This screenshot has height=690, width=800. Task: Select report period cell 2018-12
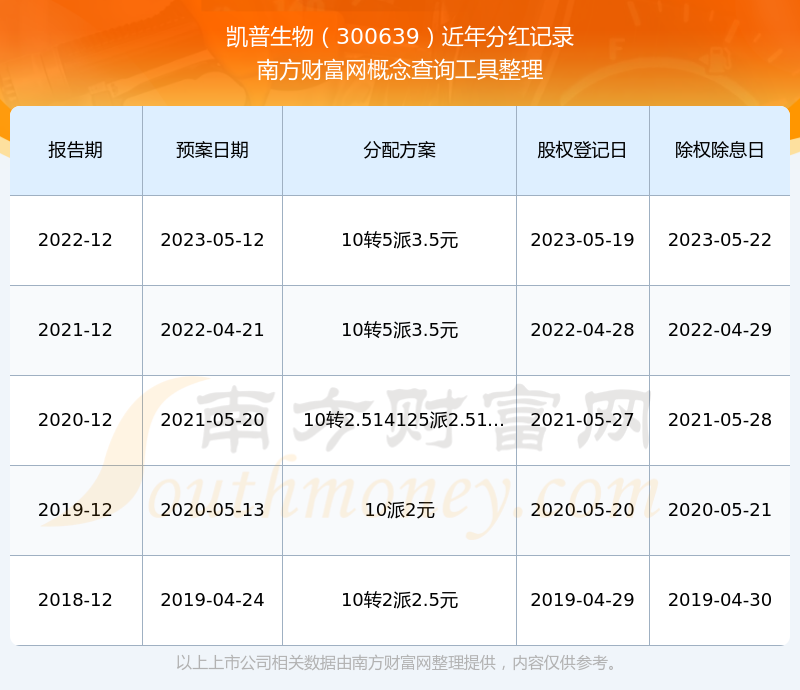tap(76, 600)
